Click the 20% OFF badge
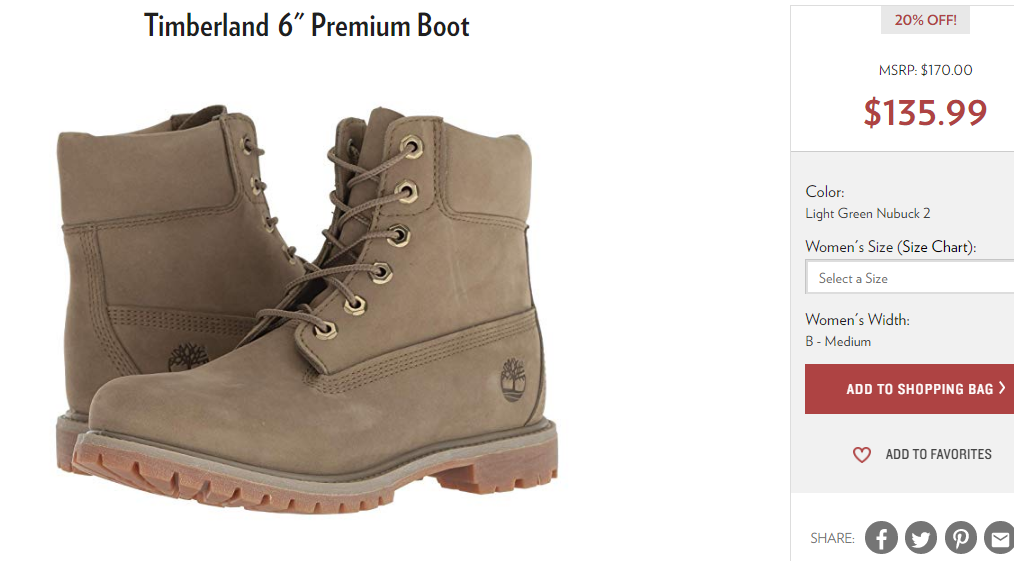Screen dimensions: 1014x561 pyautogui.click(x=925, y=20)
